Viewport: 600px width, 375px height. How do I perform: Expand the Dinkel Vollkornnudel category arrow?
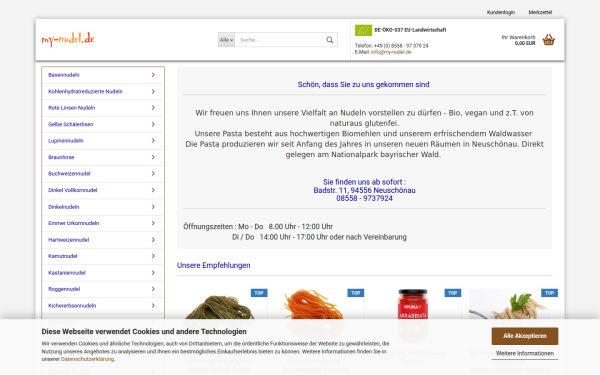153,190
